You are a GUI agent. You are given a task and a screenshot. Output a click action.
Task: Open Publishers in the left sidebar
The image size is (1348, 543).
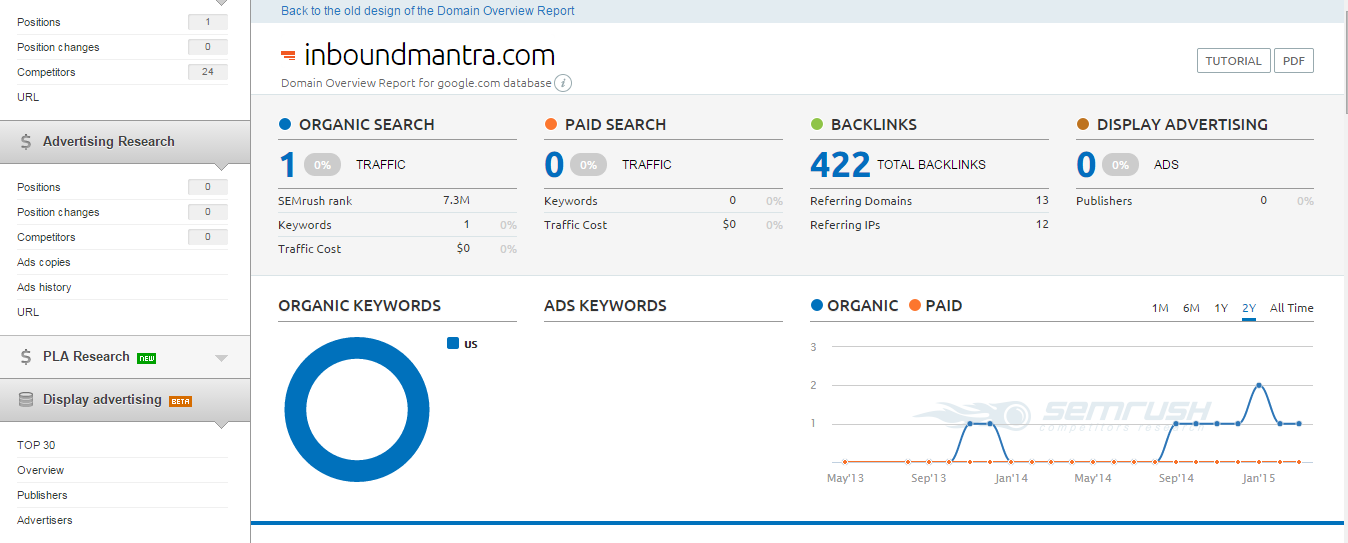tap(42, 495)
